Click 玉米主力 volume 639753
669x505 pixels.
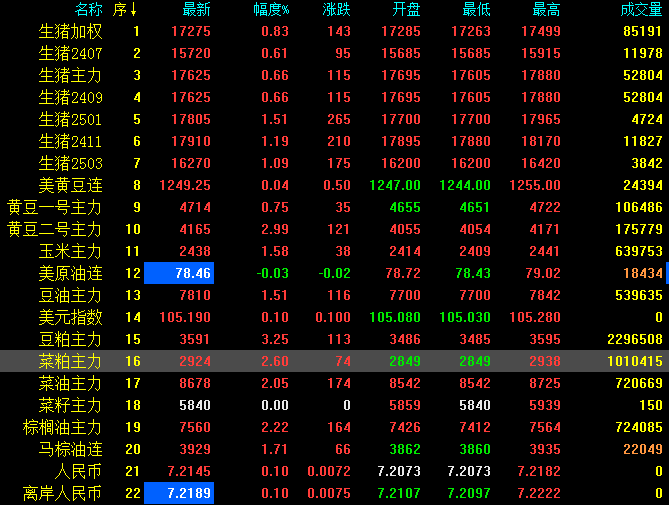pyautogui.click(x=639, y=252)
